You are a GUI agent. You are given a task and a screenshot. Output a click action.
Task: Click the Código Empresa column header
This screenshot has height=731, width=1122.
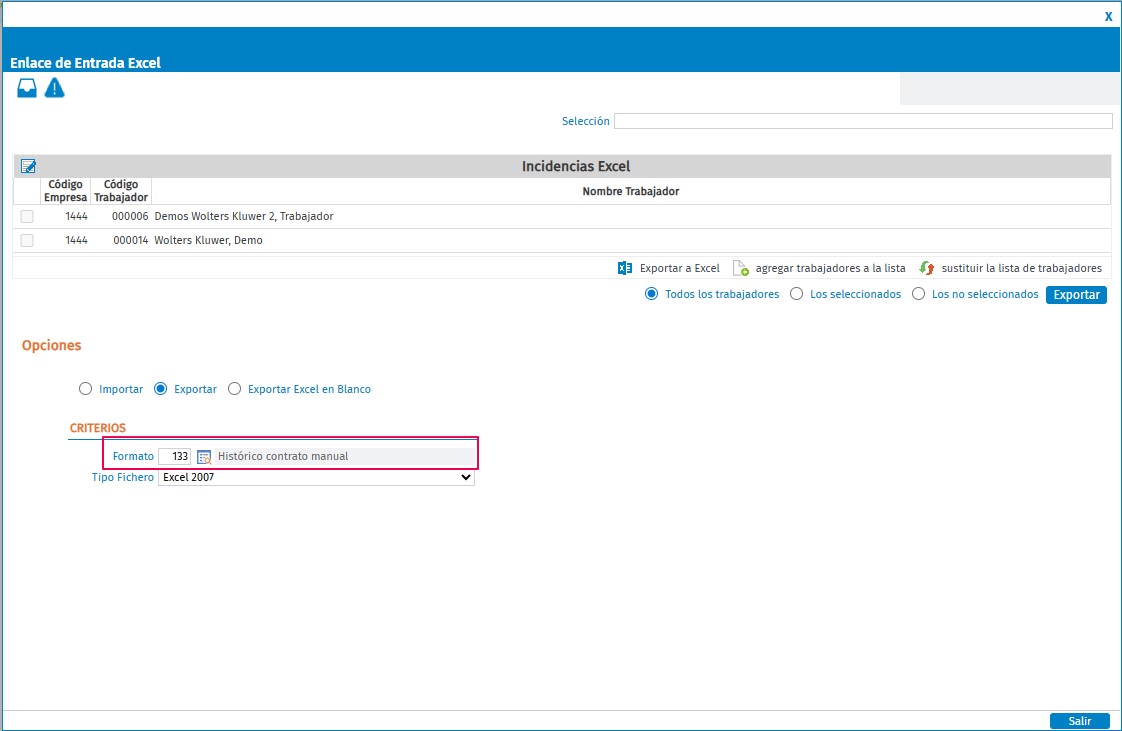coord(66,191)
